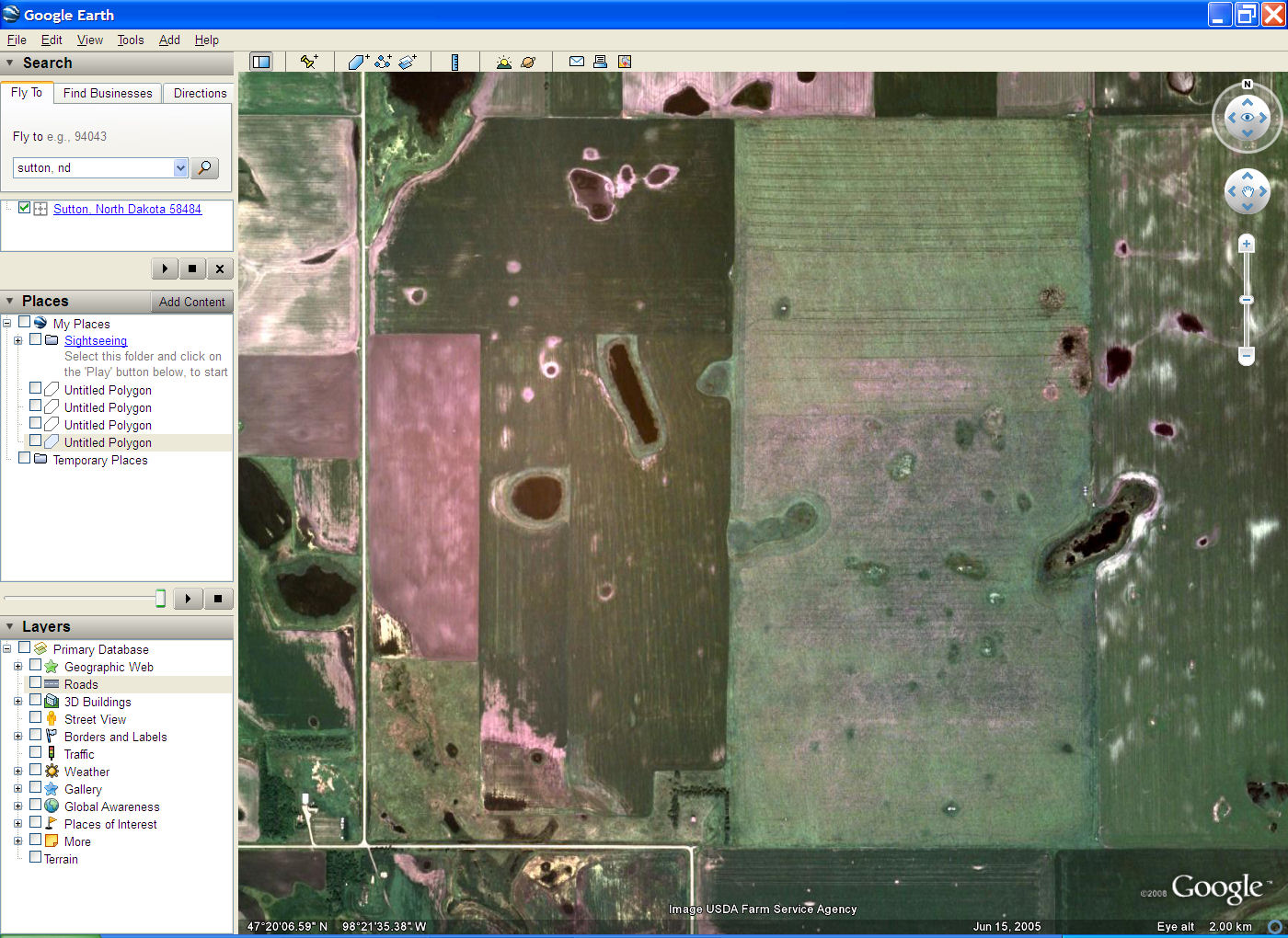Screen dimensions: 1288x938
Task: Enable the Street View layer checkbox
Action: [36, 718]
